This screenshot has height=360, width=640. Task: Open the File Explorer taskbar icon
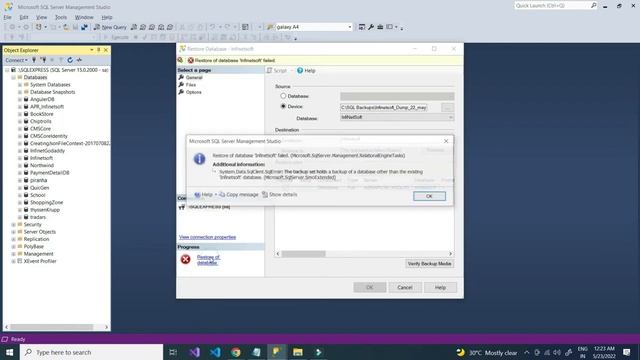pos(298,352)
